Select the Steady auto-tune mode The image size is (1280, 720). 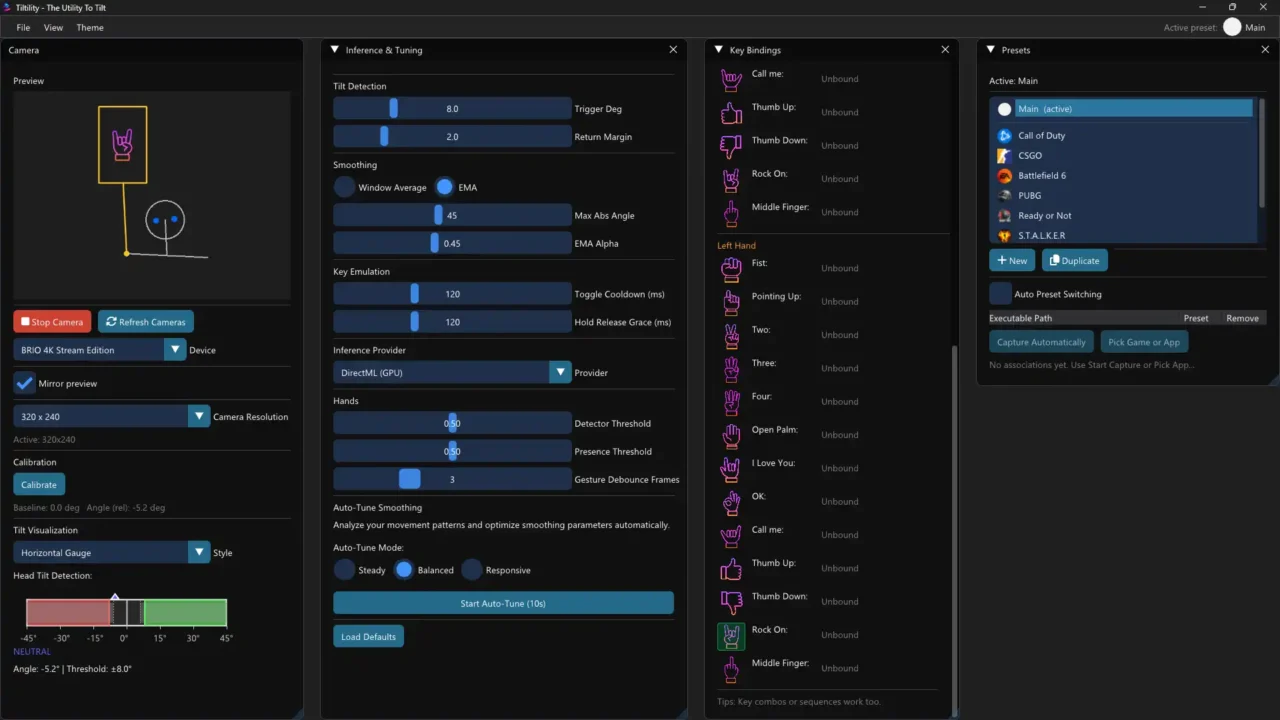pyautogui.click(x=343, y=569)
